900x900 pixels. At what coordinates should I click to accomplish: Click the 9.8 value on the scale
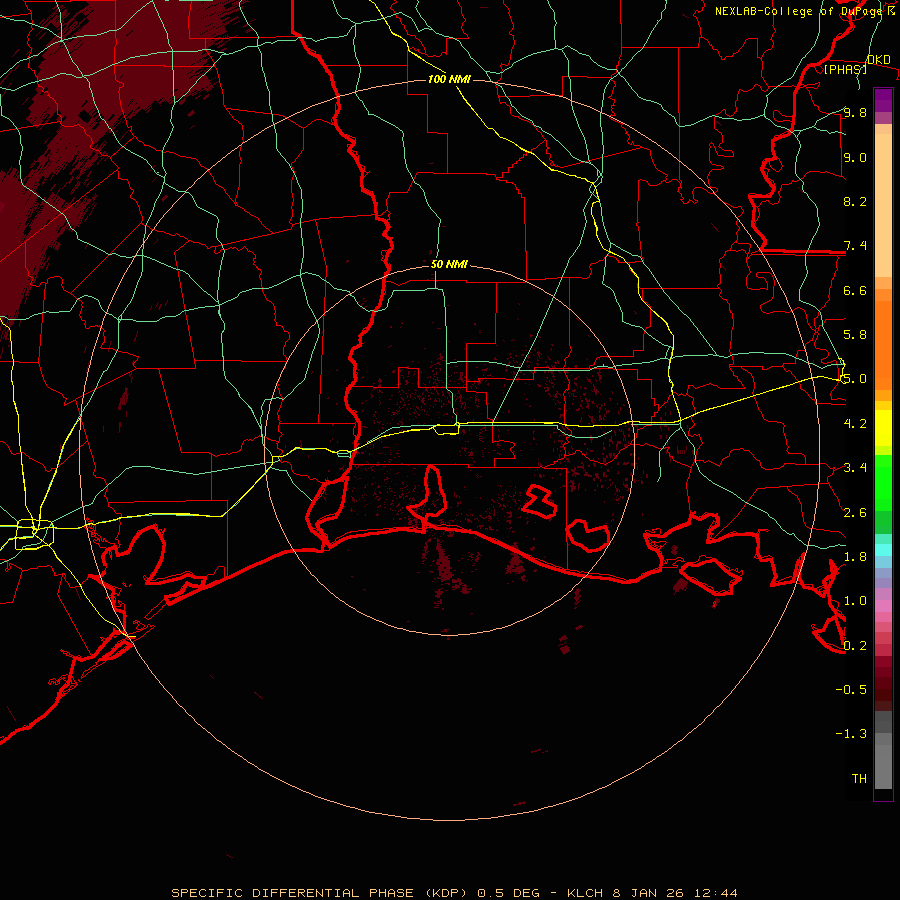[x=855, y=112]
